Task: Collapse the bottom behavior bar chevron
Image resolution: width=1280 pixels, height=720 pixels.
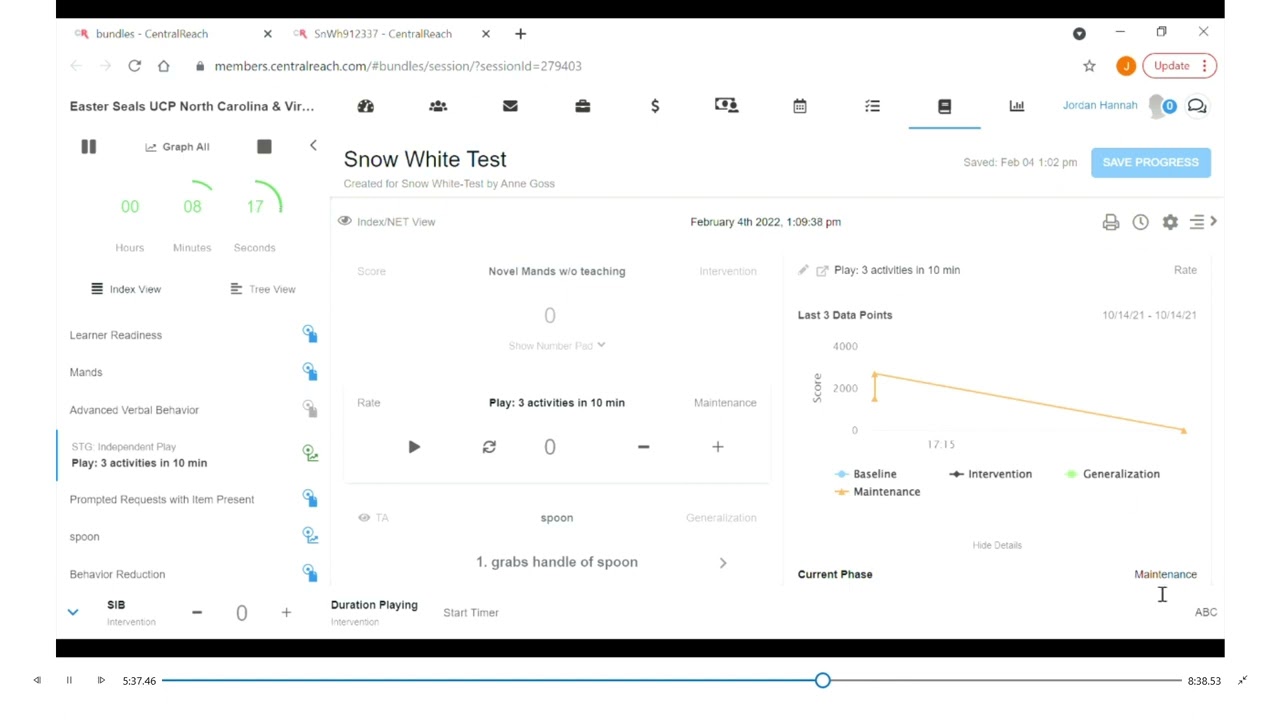Action: (73, 612)
